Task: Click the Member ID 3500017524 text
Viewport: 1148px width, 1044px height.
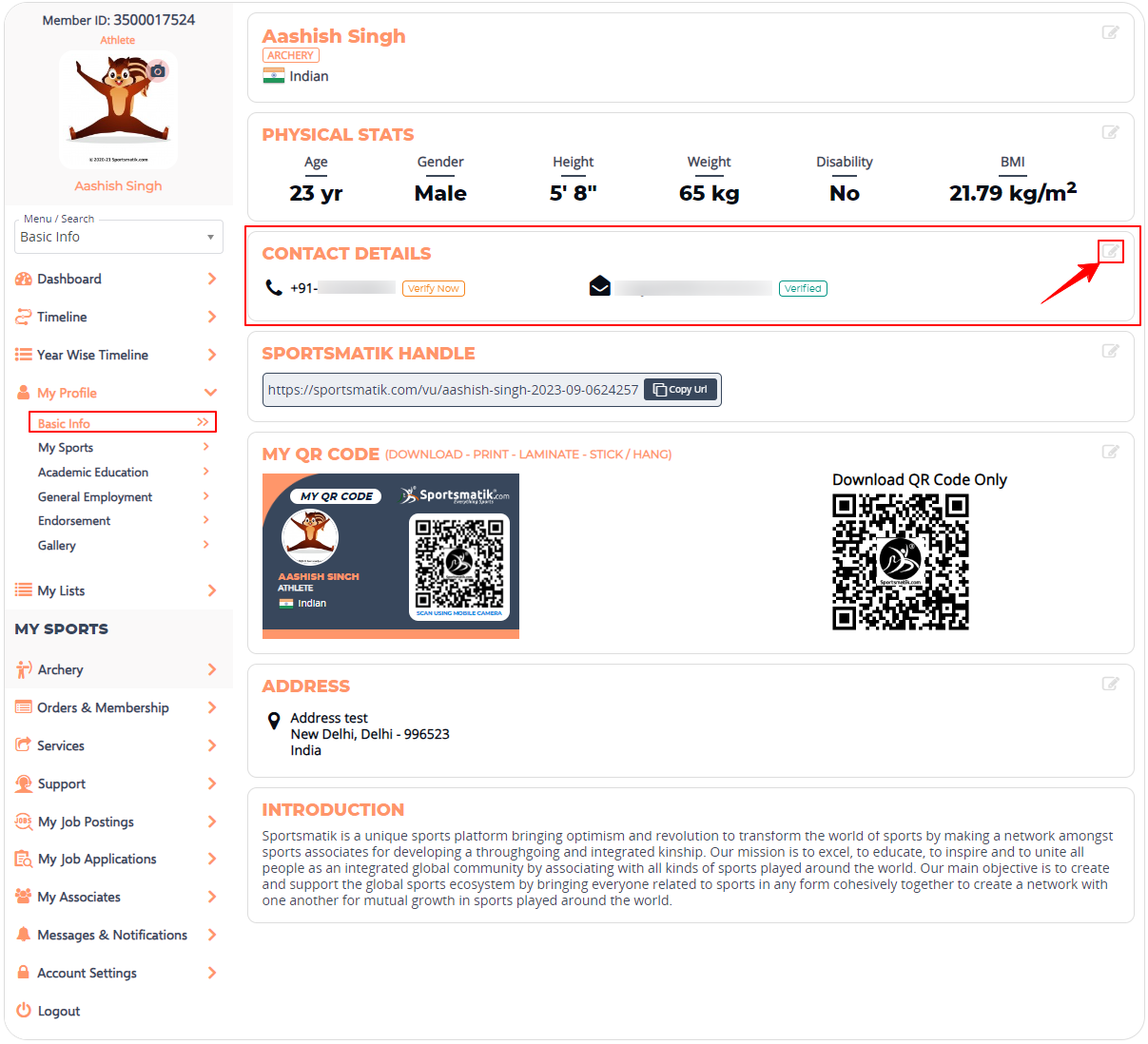Action: (119, 20)
